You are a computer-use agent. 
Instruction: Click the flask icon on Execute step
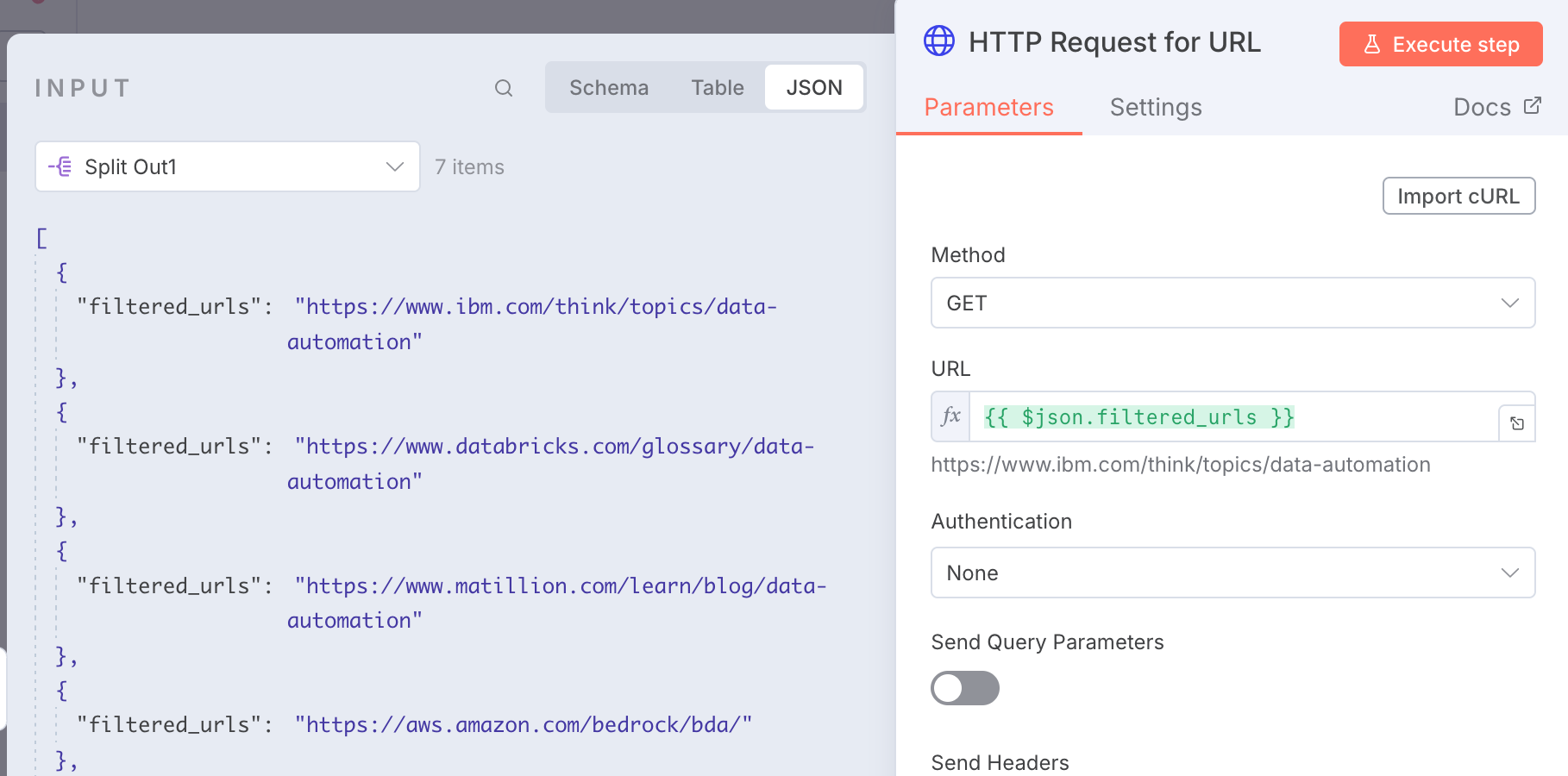[x=1371, y=44]
